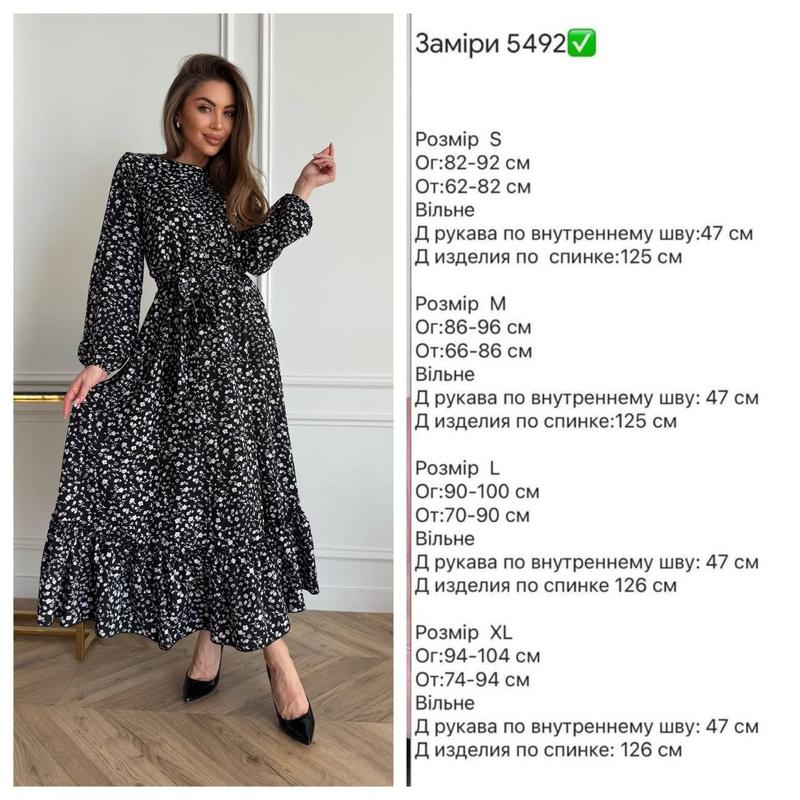The image size is (800, 800).
Task: Select the 'Розмір S' label
Action: tap(458, 139)
